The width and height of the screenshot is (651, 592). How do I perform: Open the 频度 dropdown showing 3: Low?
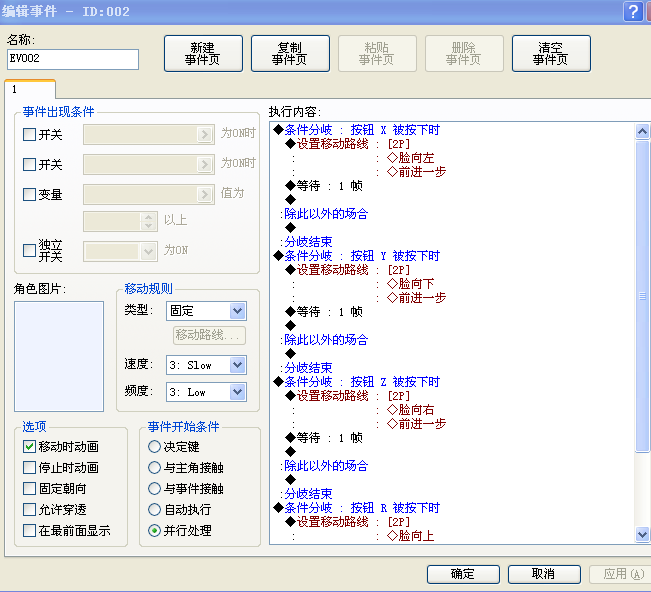[x=206, y=392]
